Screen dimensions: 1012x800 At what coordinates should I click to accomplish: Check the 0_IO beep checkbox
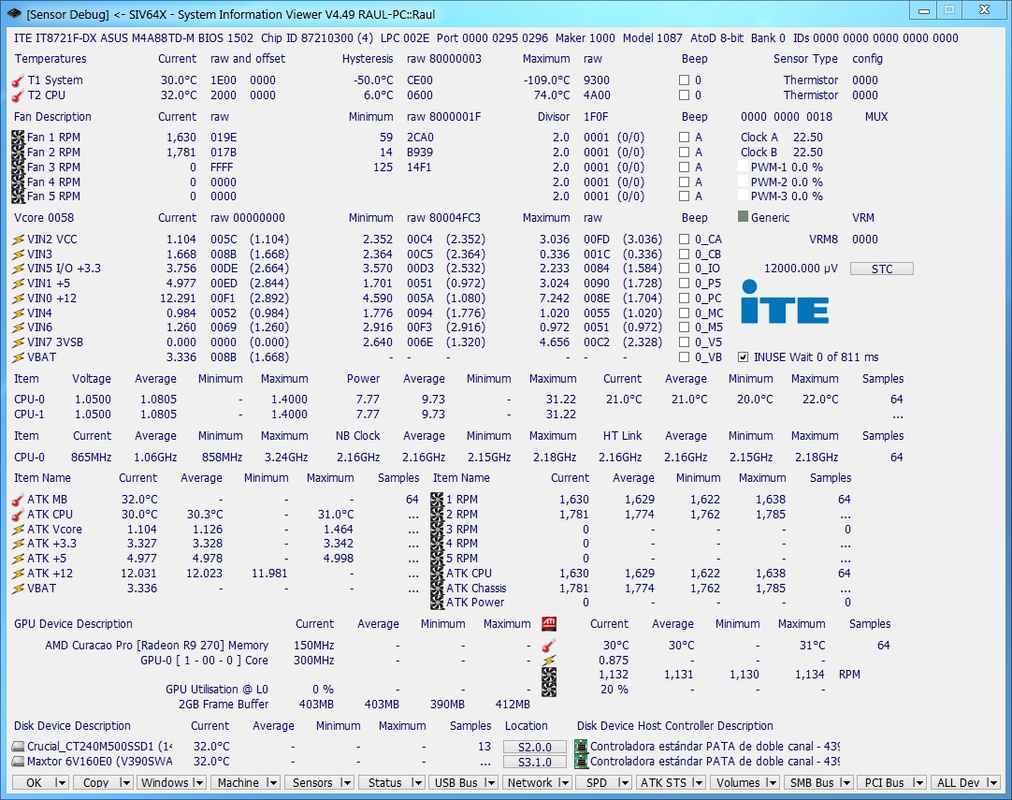684,269
